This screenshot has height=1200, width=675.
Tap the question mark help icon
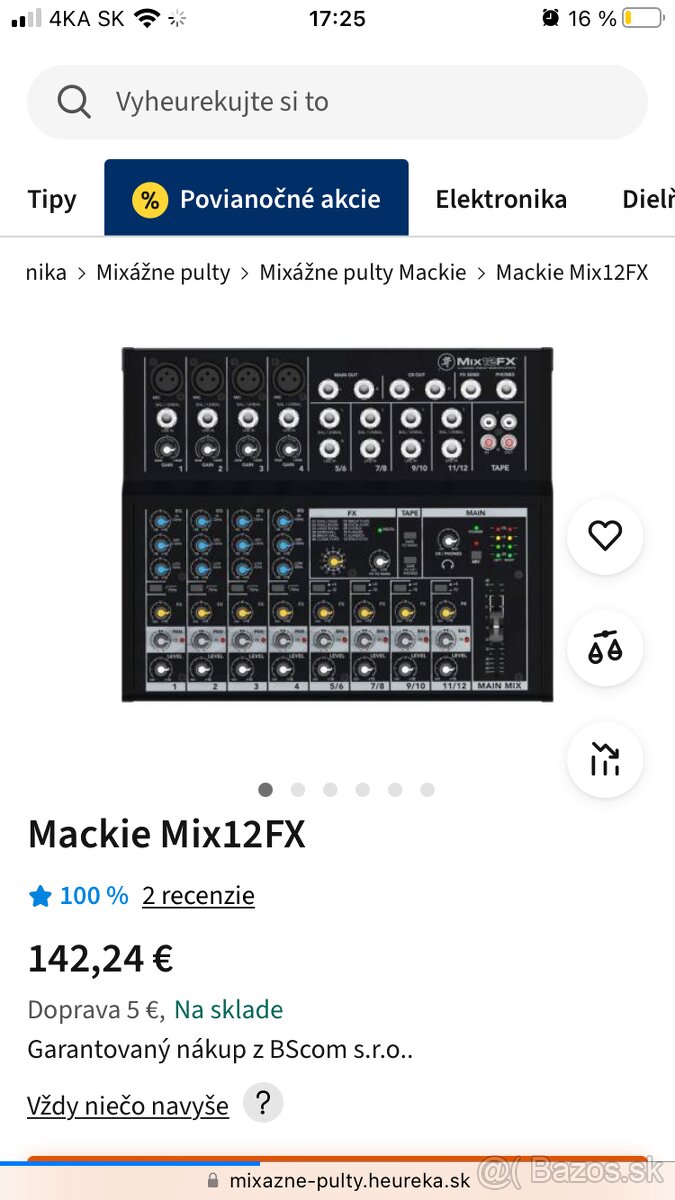pyautogui.click(x=263, y=1103)
